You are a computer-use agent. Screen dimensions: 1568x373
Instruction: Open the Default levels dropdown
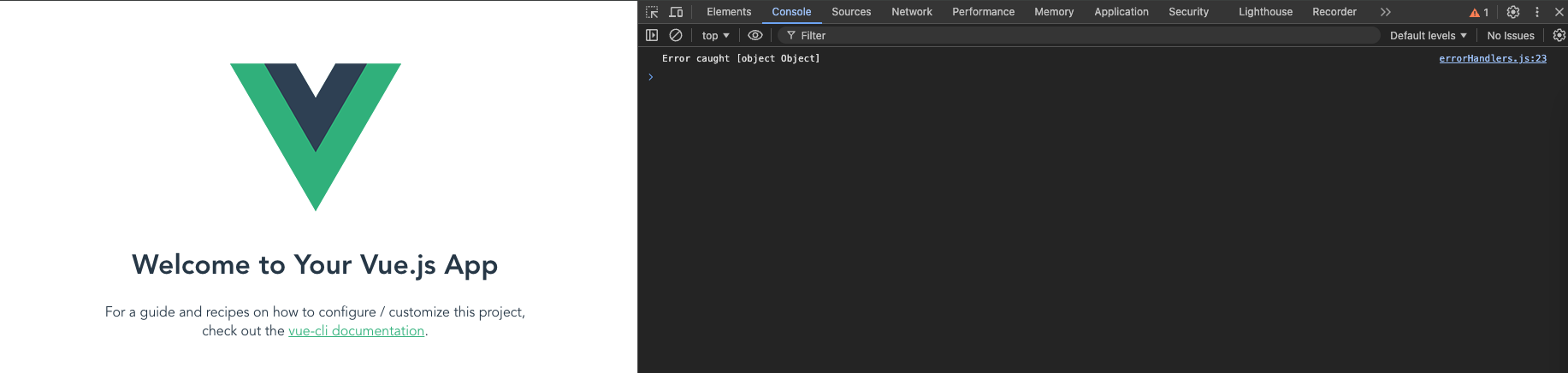click(x=1428, y=35)
